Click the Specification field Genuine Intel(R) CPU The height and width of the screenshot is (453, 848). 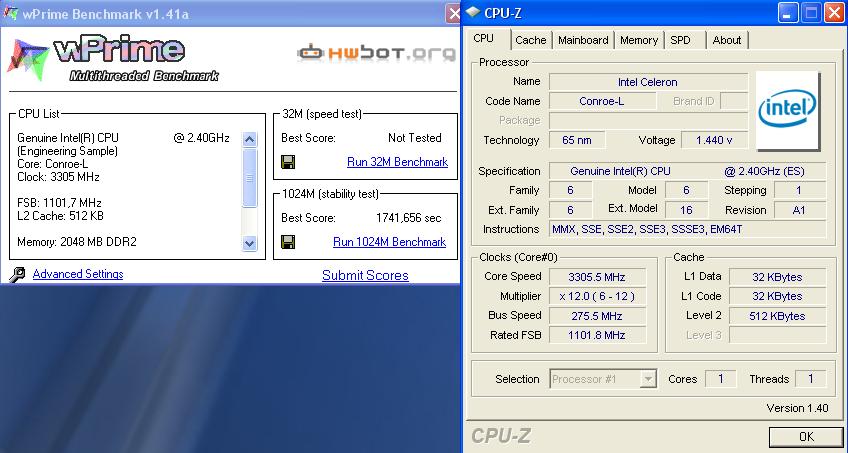tap(687, 171)
